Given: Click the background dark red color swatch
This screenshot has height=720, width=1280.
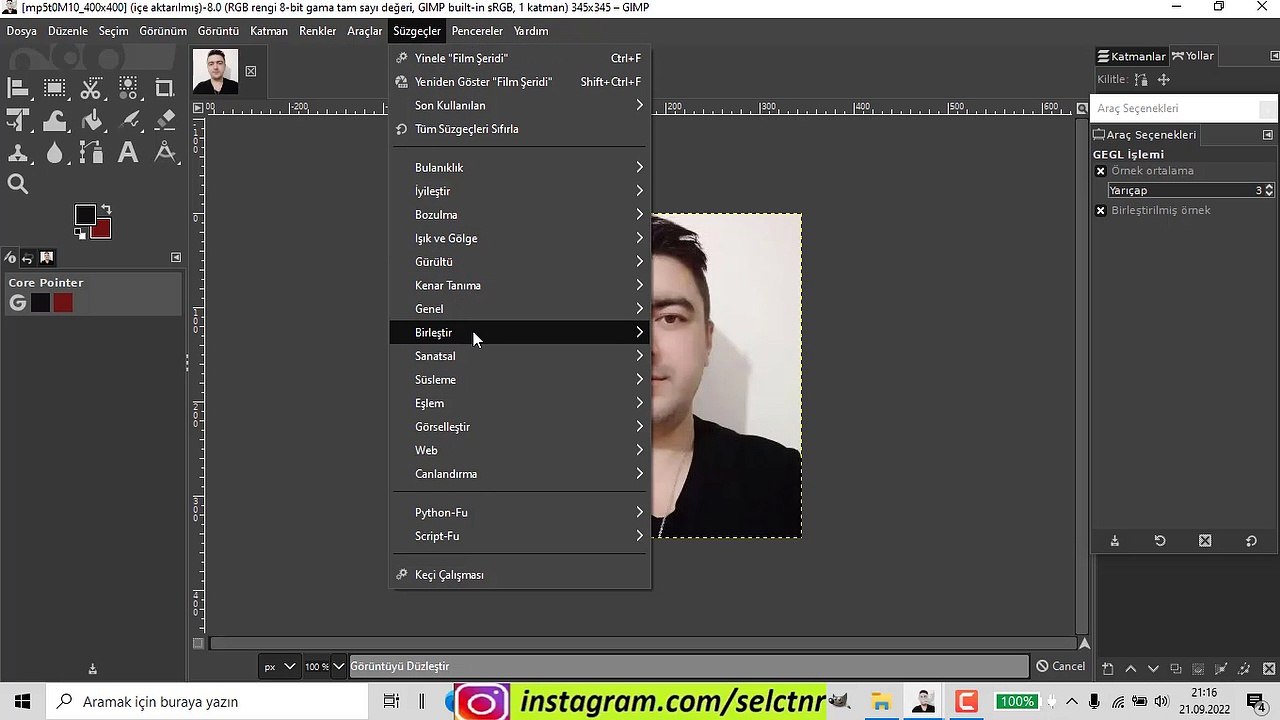Looking at the screenshot, I should pos(102,230).
